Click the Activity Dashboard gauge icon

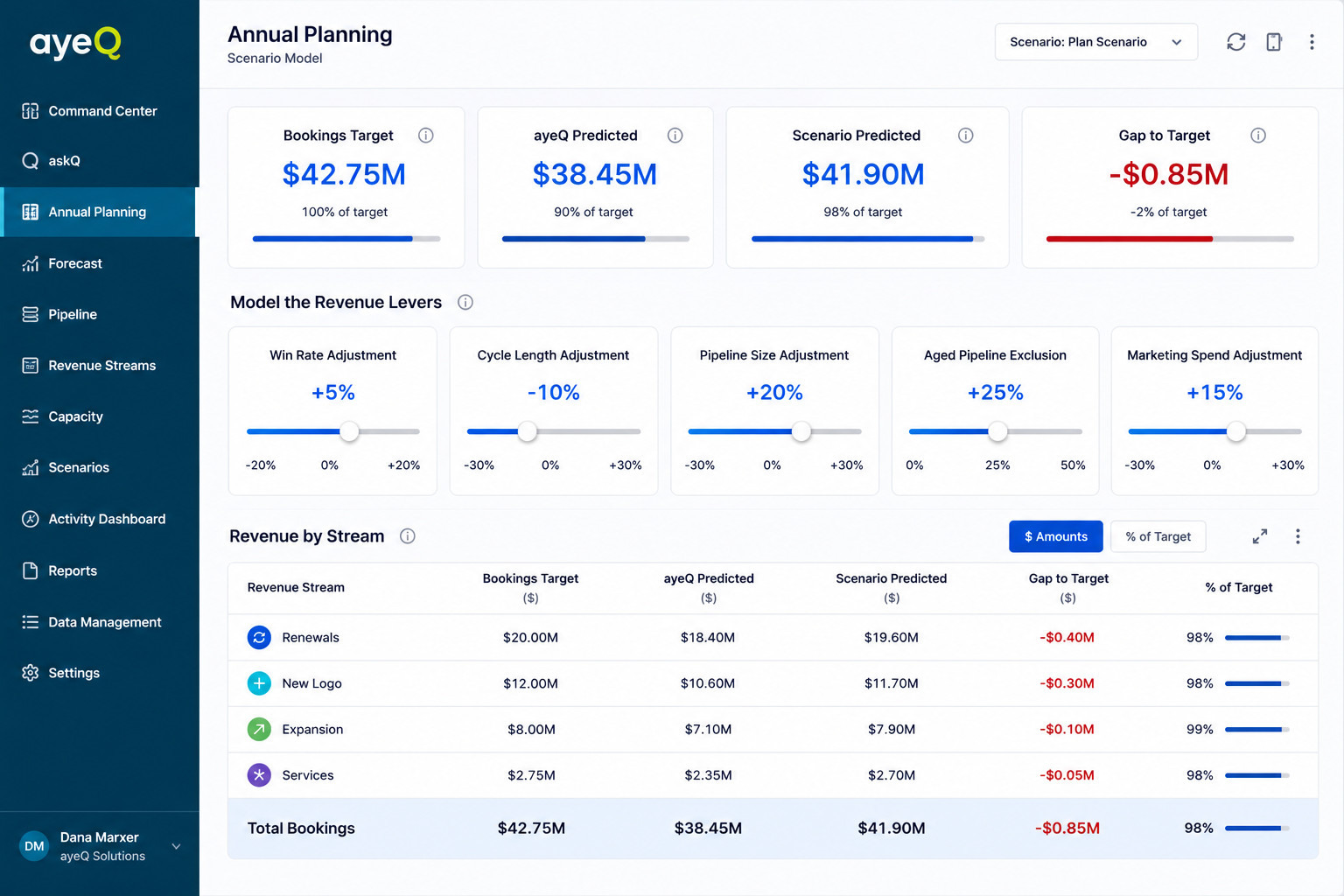31,519
